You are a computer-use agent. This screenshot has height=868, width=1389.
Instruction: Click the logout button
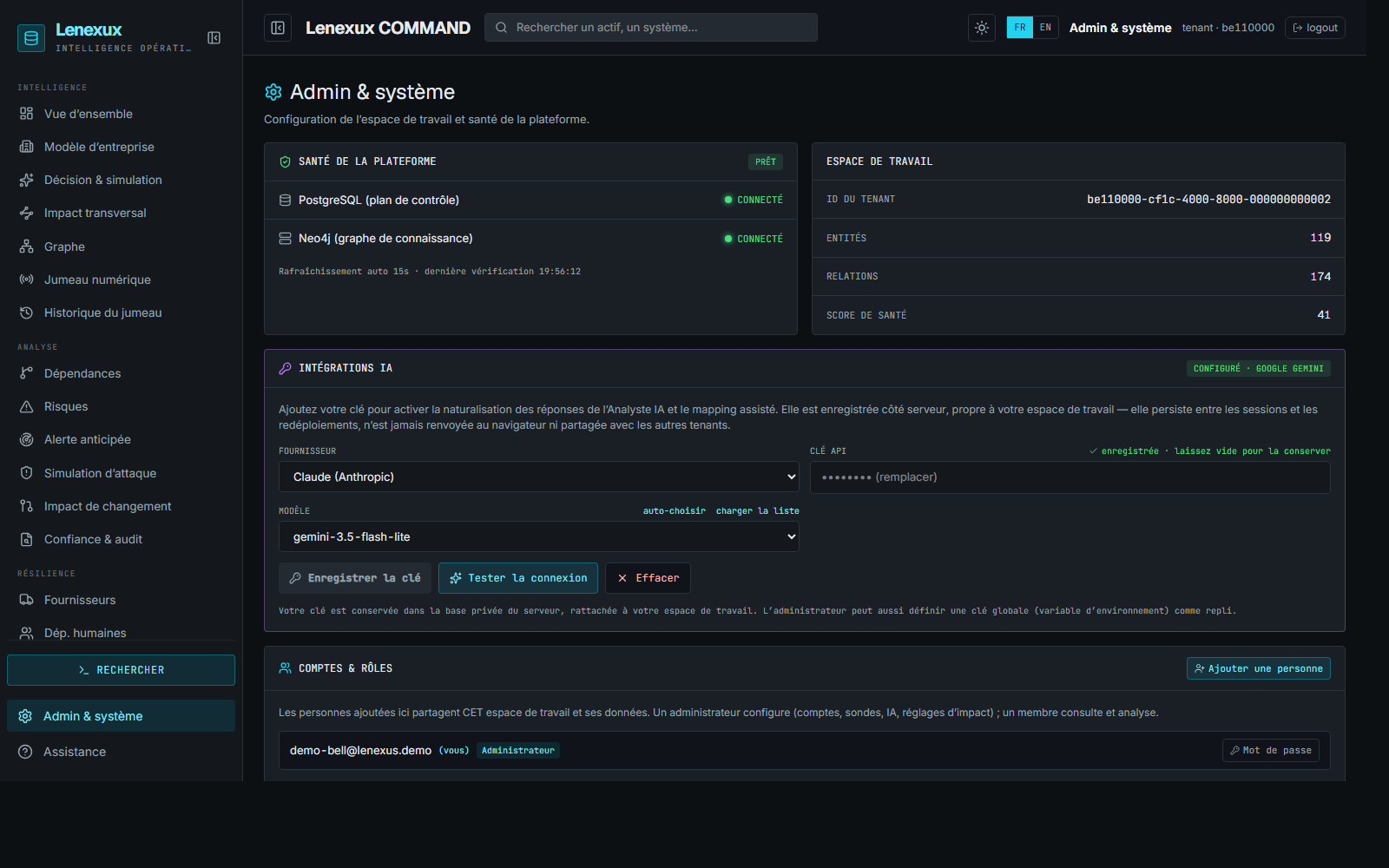point(1315,28)
